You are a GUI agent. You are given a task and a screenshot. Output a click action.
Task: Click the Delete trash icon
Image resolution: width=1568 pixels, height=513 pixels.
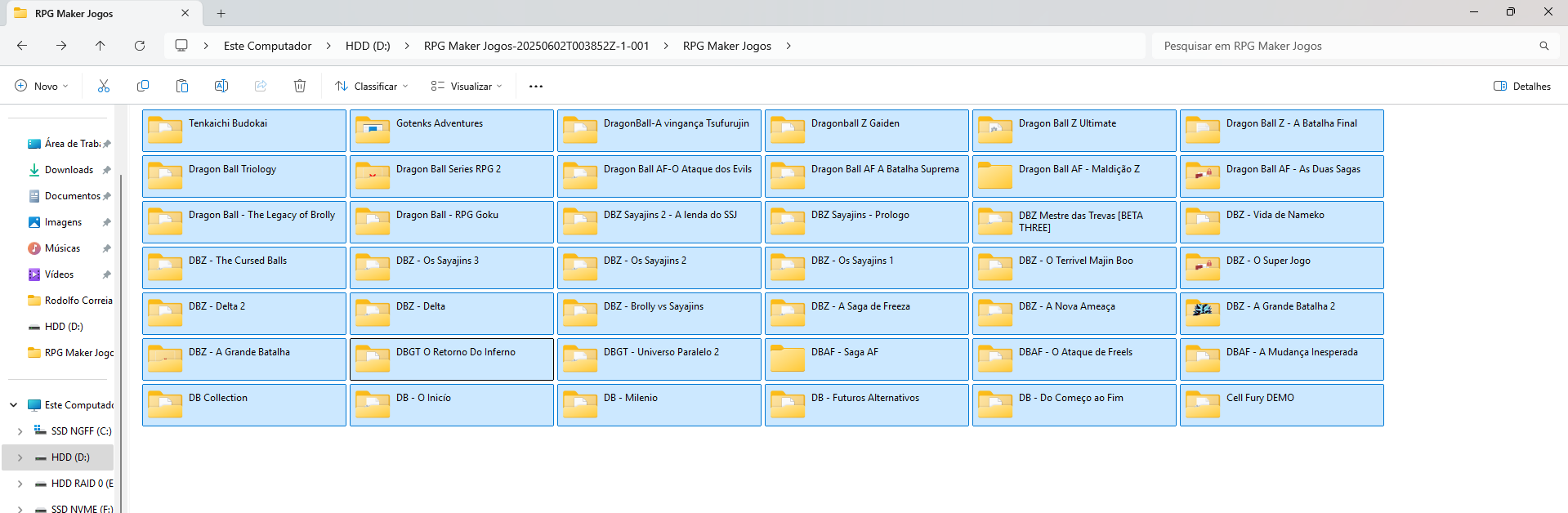(x=300, y=86)
